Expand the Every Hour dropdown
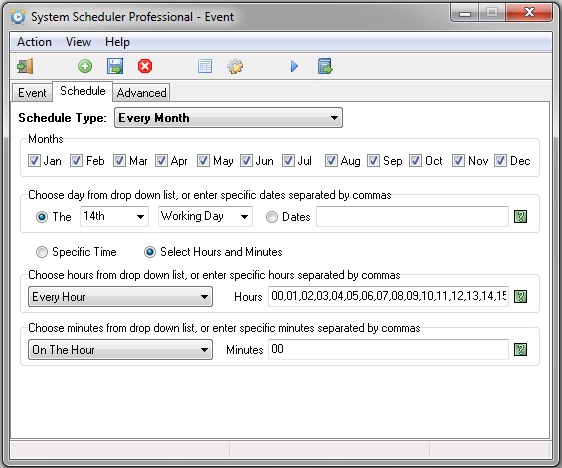This screenshot has height=468, width=562. [120, 296]
